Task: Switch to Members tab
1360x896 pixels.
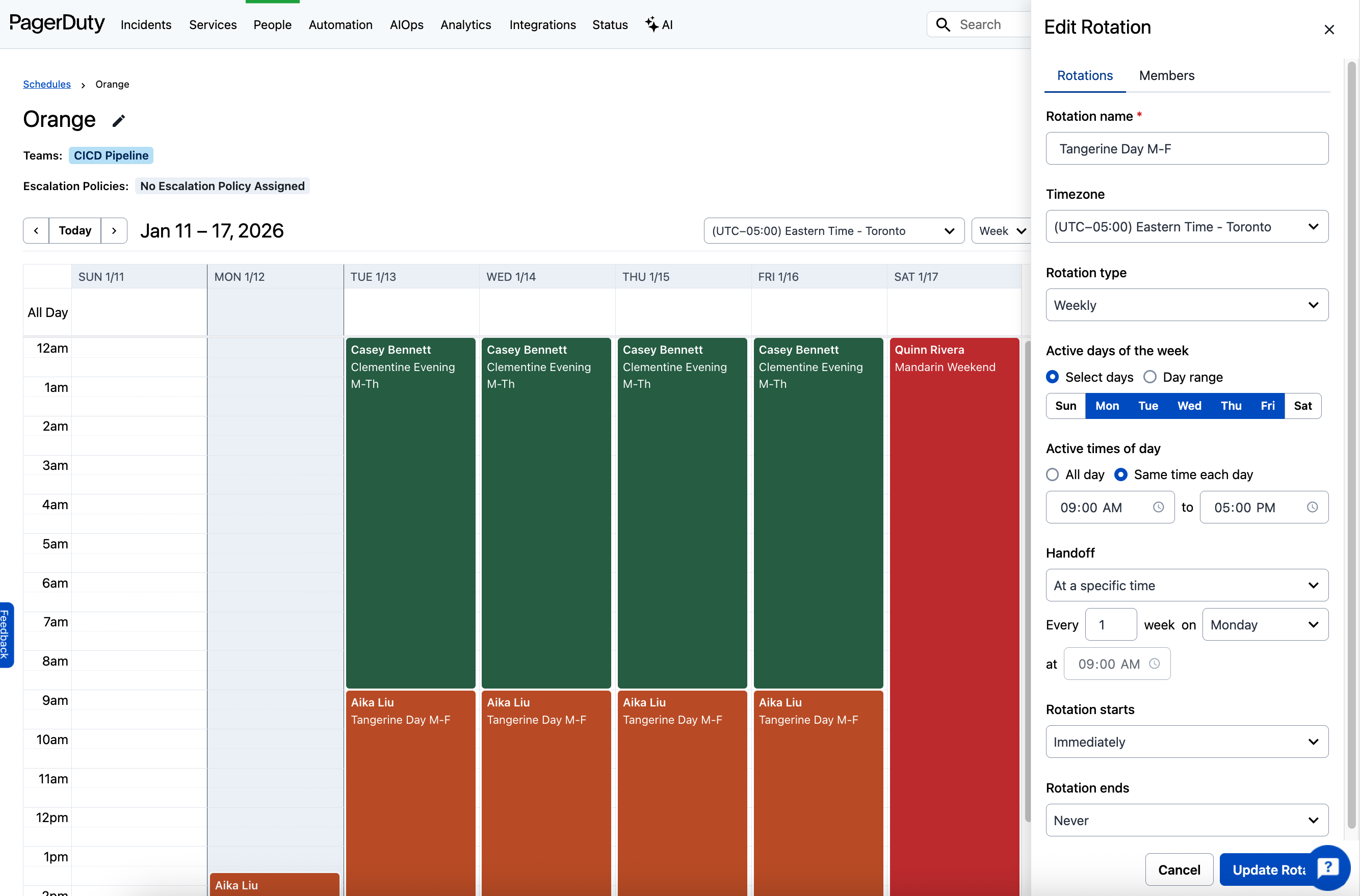Action: click(x=1166, y=75)
